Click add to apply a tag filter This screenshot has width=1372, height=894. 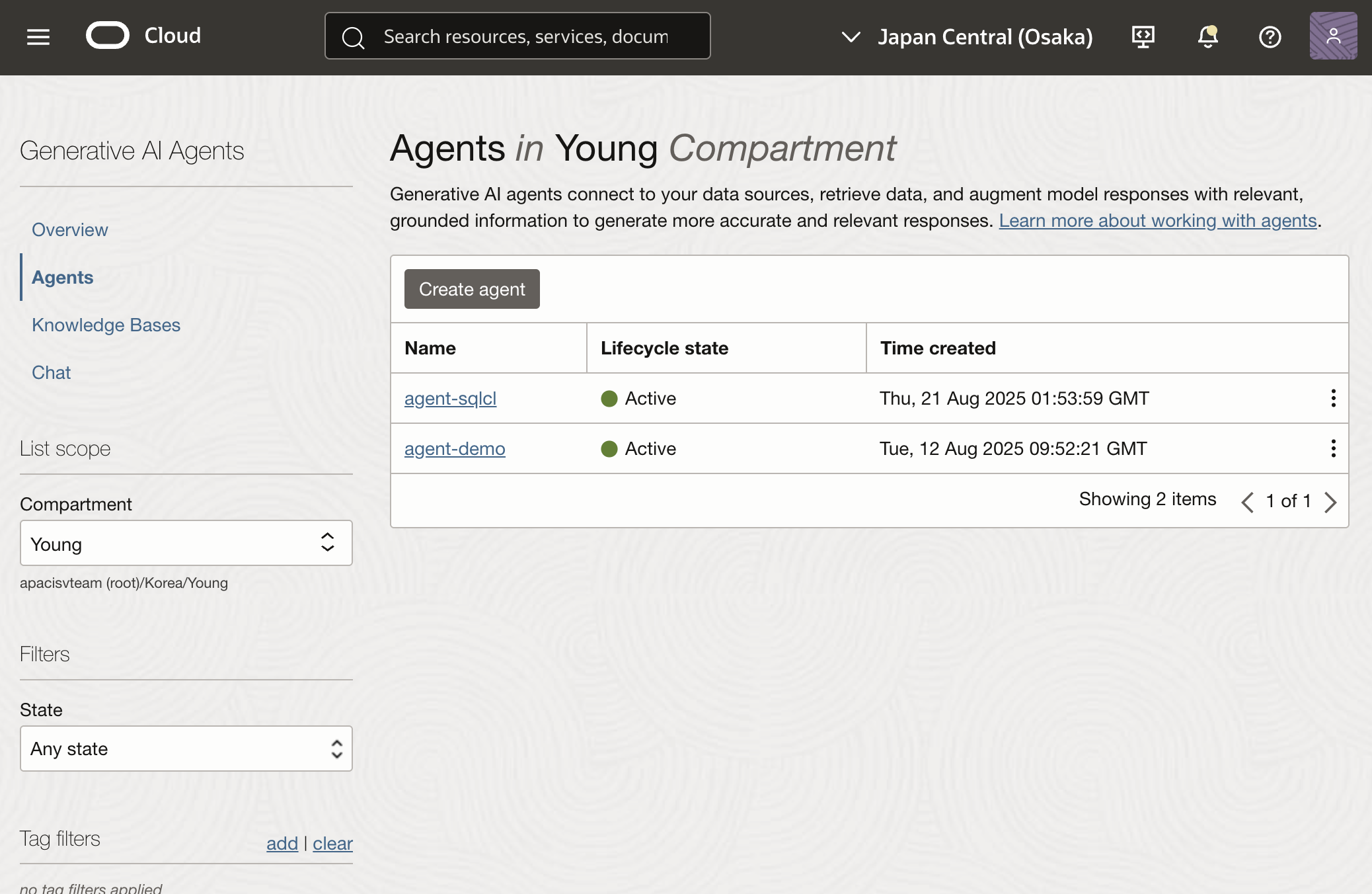282,843
